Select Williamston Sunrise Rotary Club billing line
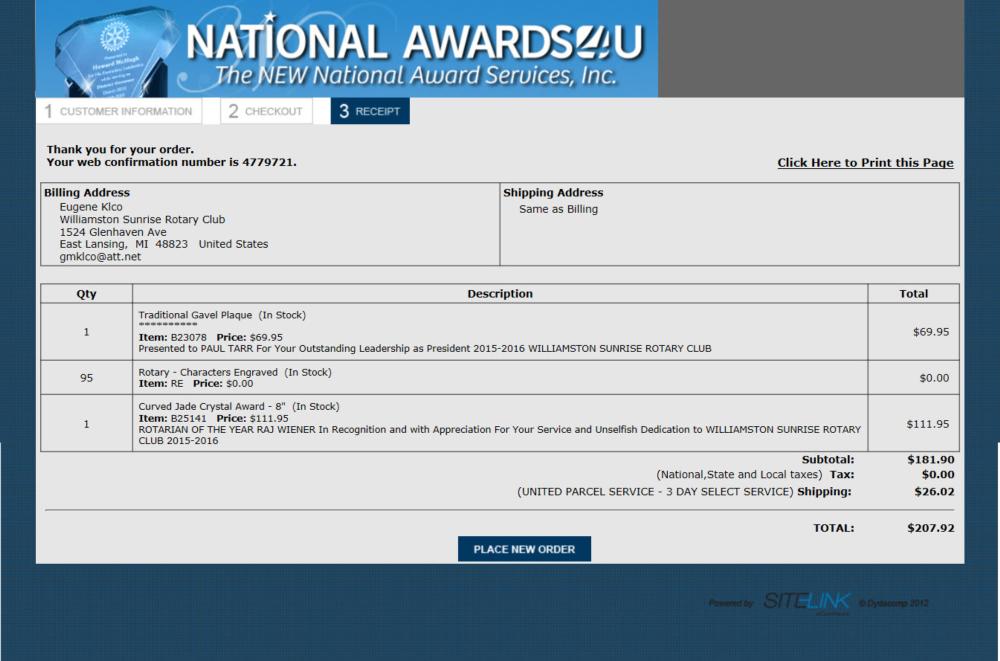The image size is (1000, 661). click(142, 219)
